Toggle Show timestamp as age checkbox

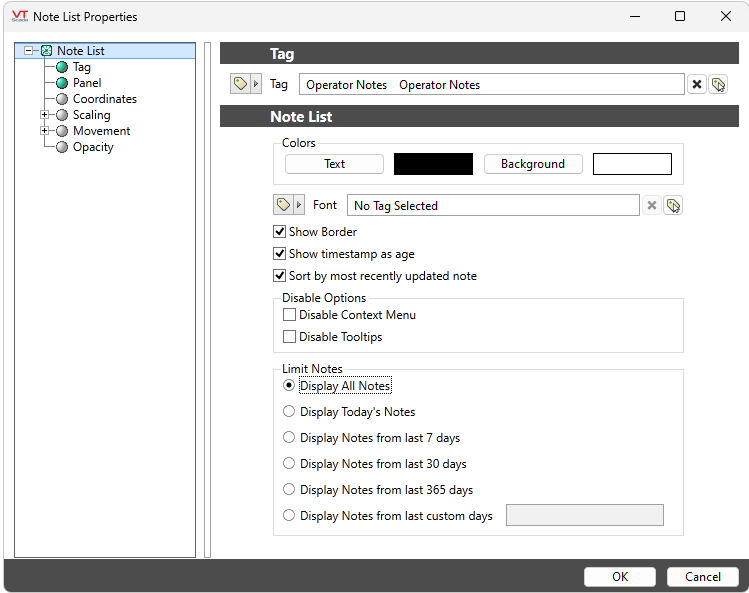[x=280, y=254]
